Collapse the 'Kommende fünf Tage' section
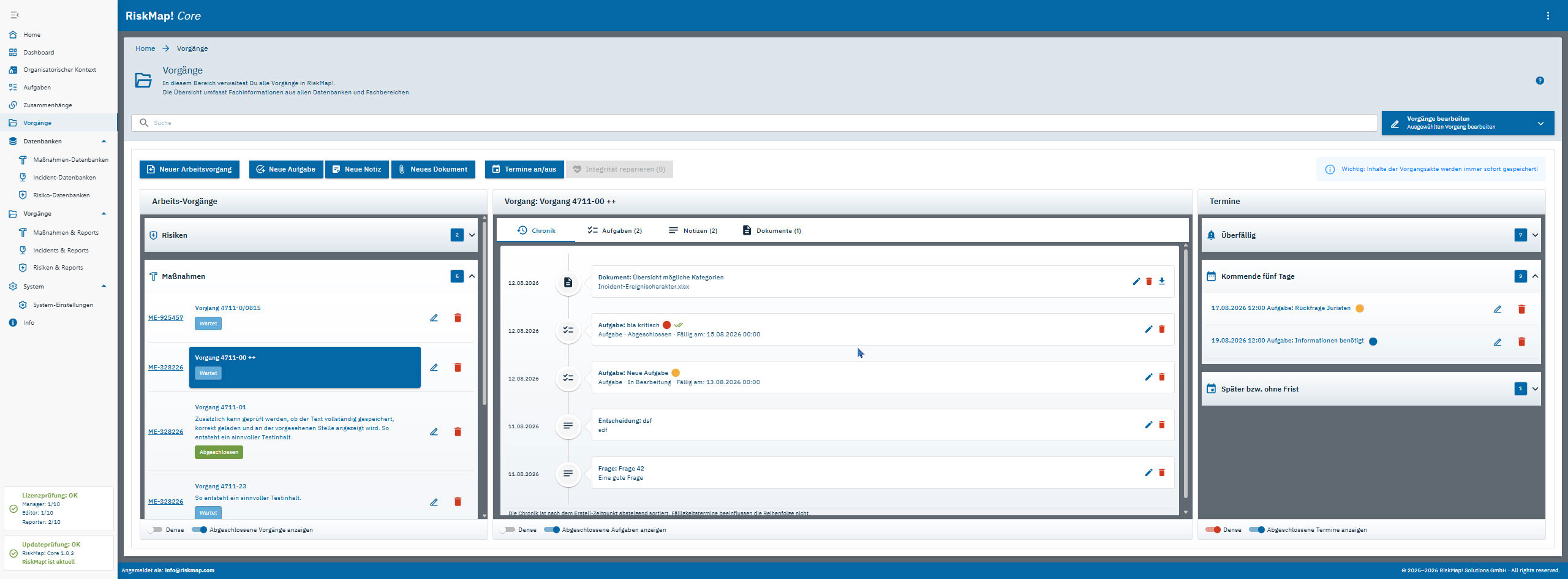Screen dimensions: 1568x579 pos(1535,276)
